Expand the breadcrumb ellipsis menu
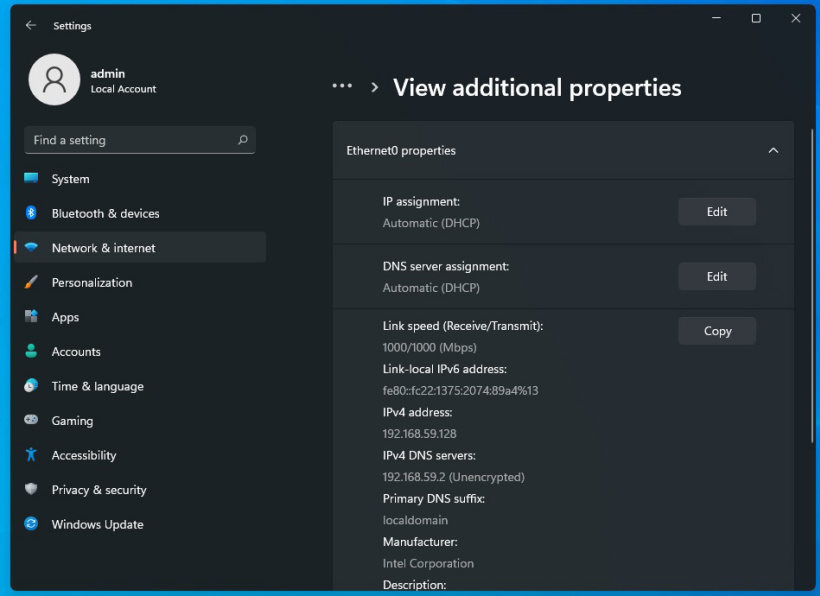This screenshot has width=820, height=596. click(342, 87)
